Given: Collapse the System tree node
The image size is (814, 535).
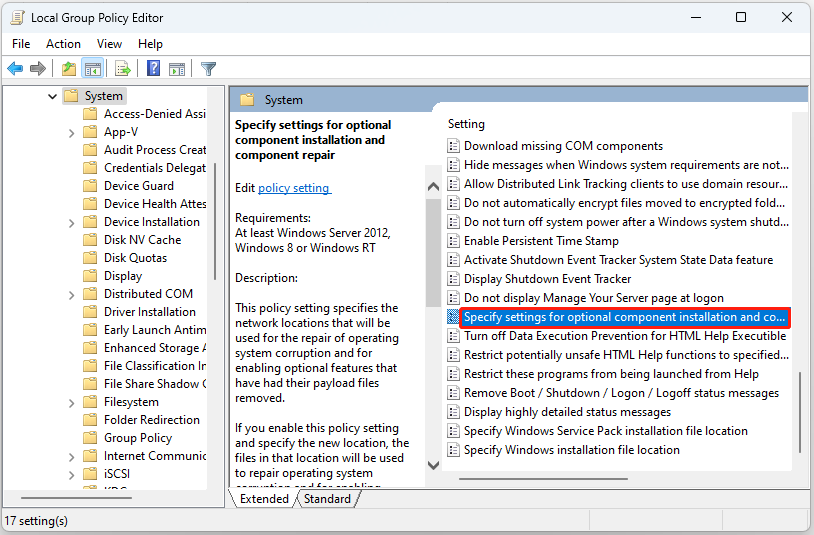Looking at the screenshot, I should 52,96.
